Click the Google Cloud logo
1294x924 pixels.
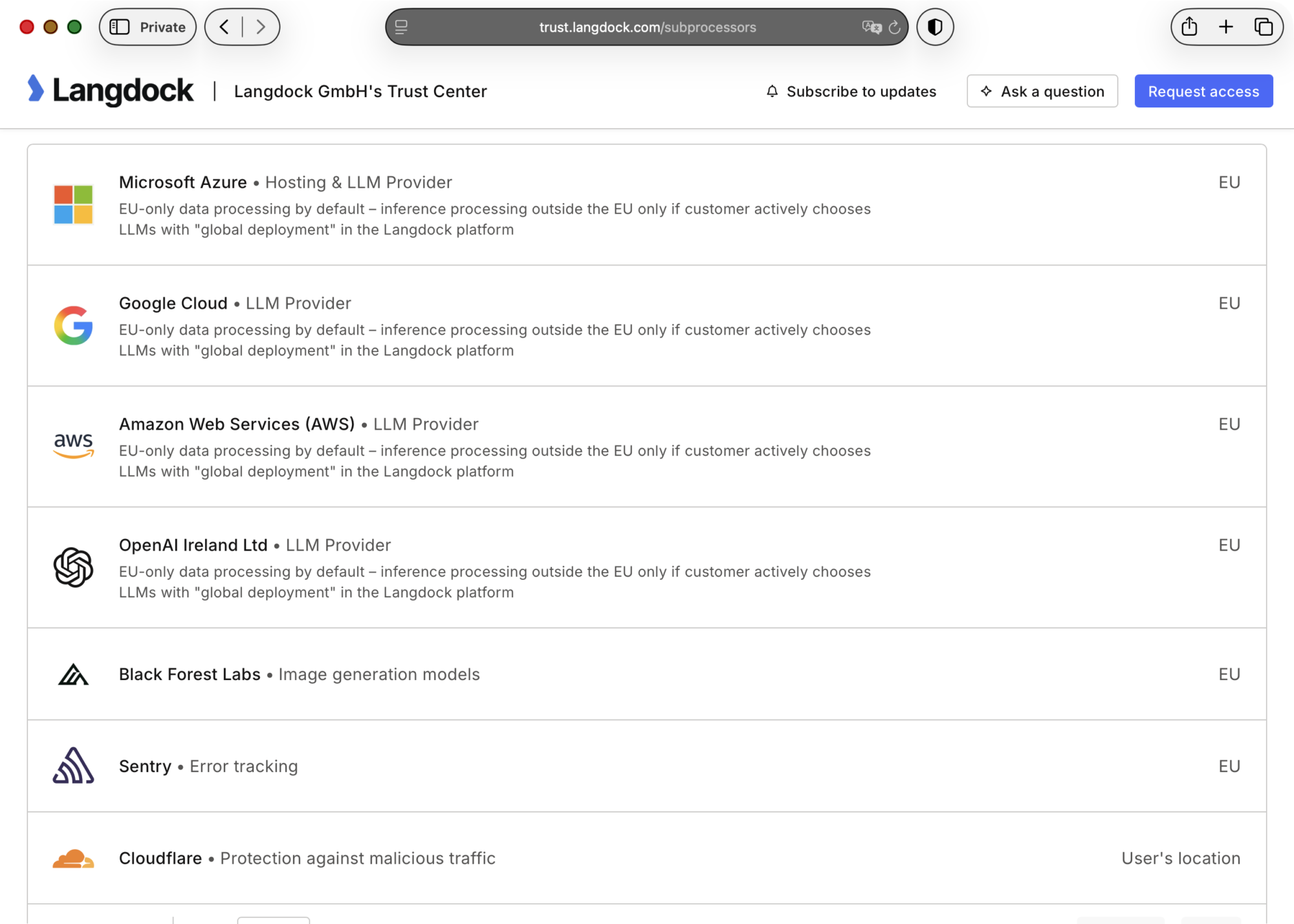click(x=73, y=325)
